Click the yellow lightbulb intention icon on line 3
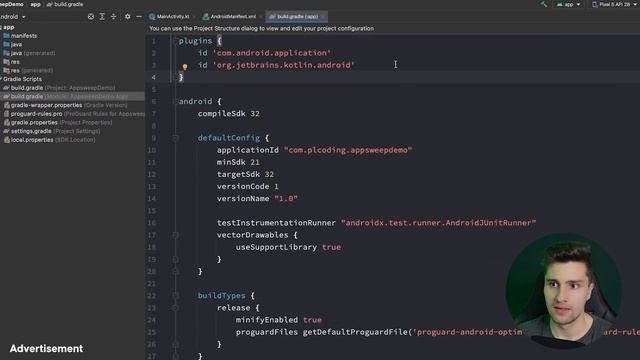The image size is (640, 360). [x=184, y=66]
